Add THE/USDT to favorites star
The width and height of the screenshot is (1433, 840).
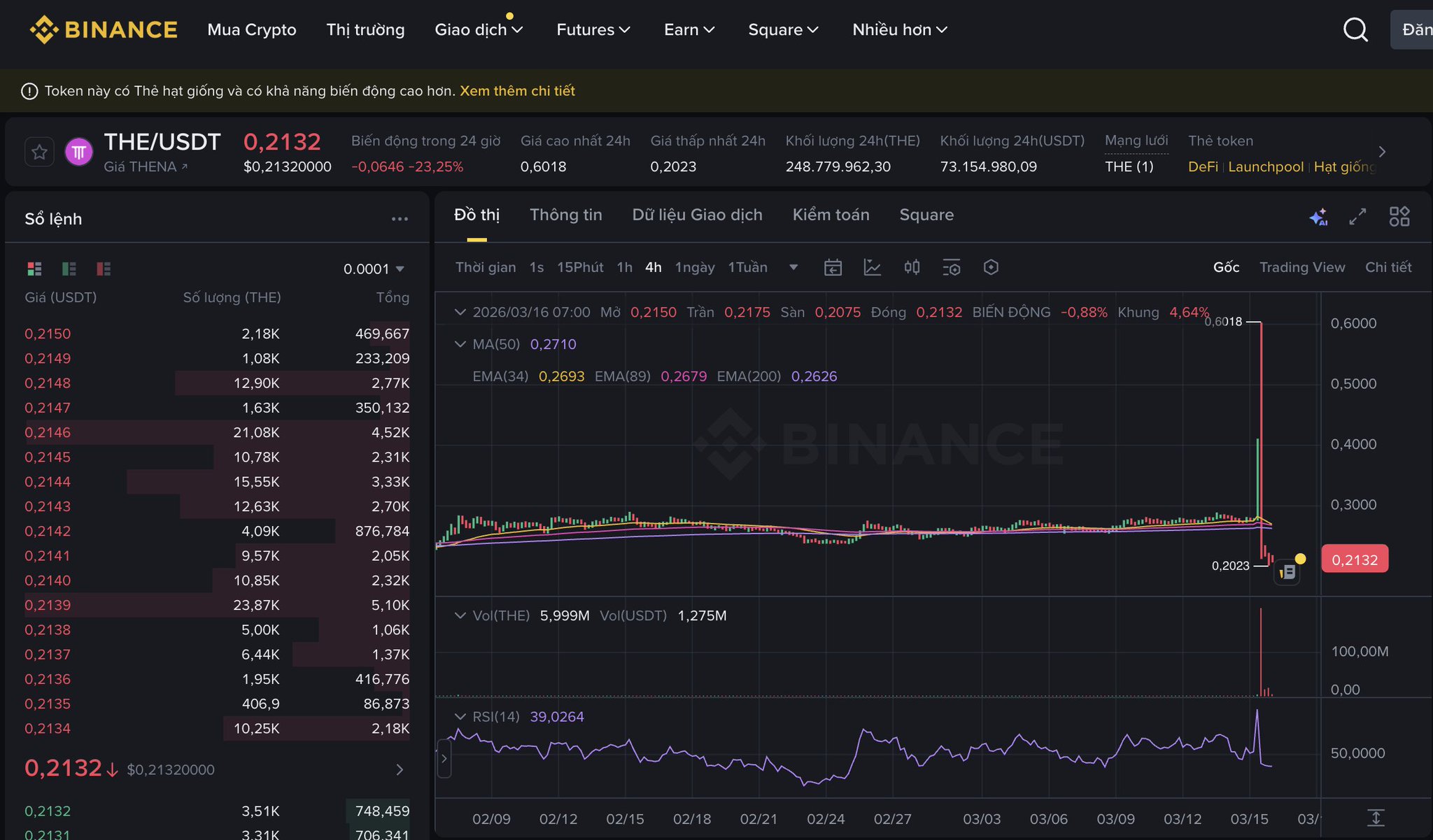(x=39, y=152)
